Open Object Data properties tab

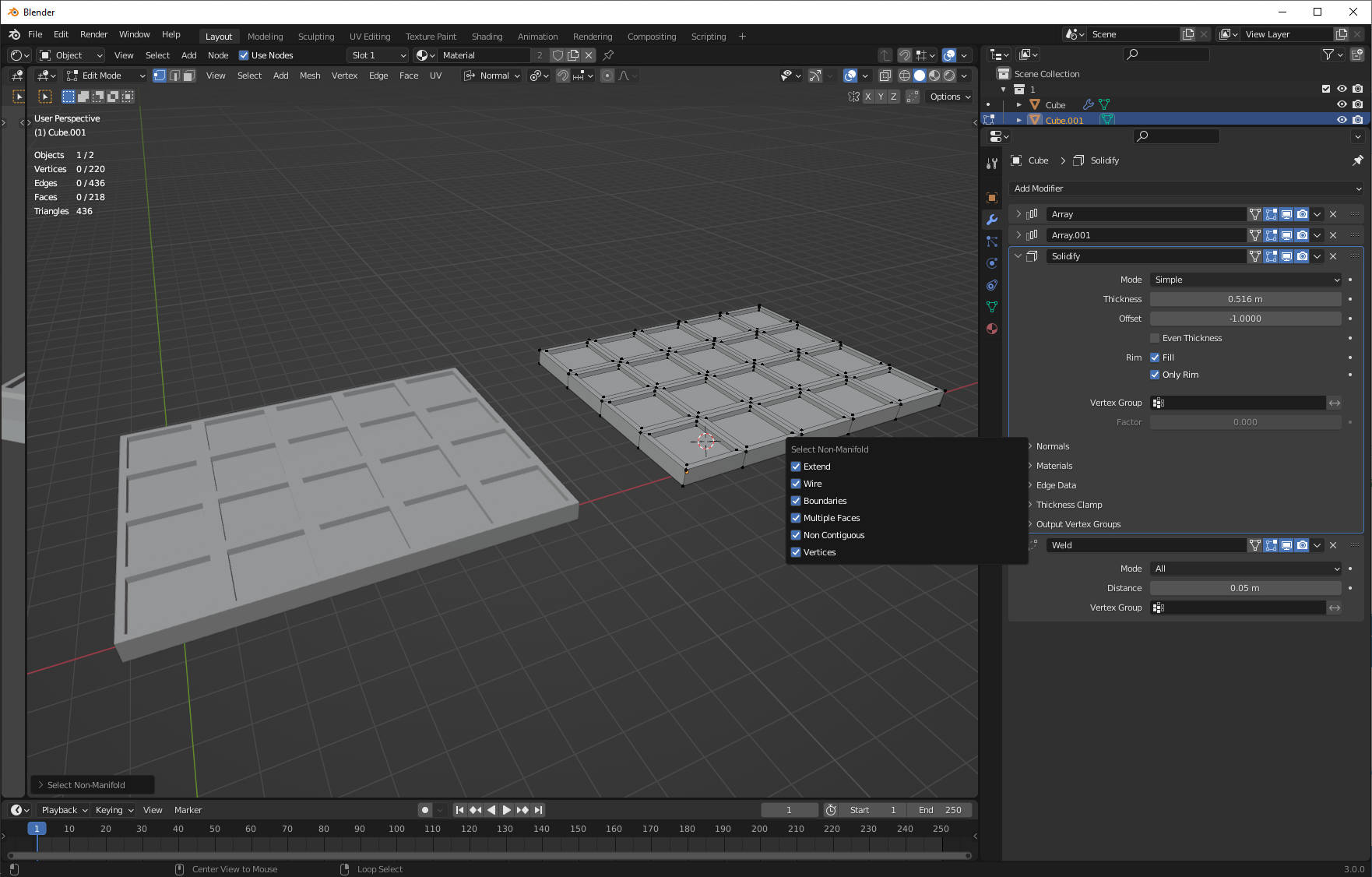[991, 307]
